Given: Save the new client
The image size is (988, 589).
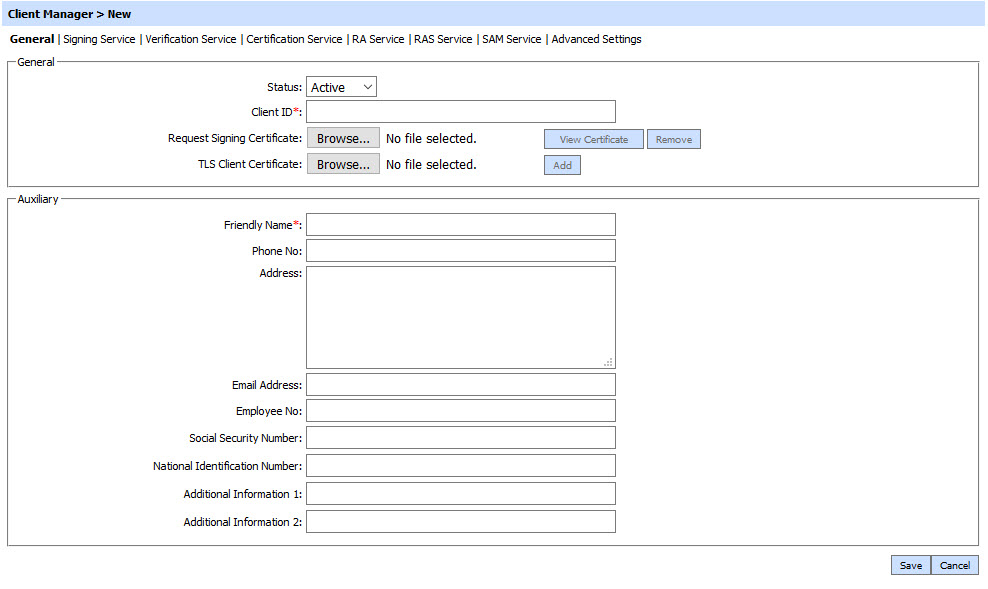Looking at the screenshot, I should (x=910, y=566).
